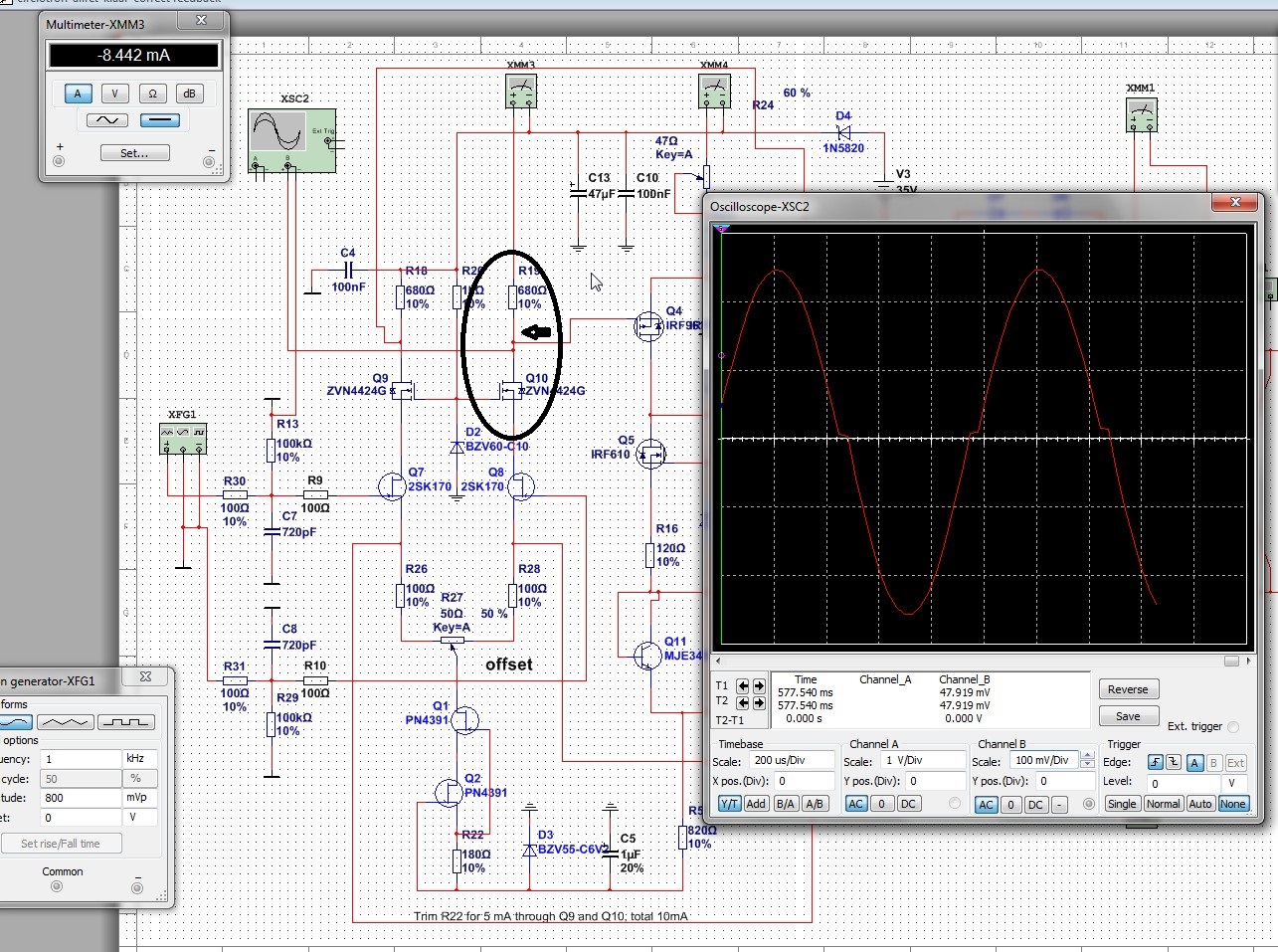The width and height of the screenshot is (1278, 952).
Task: Choose DC straight-line mode on multimeter
Action: click(x=159, y=120)
